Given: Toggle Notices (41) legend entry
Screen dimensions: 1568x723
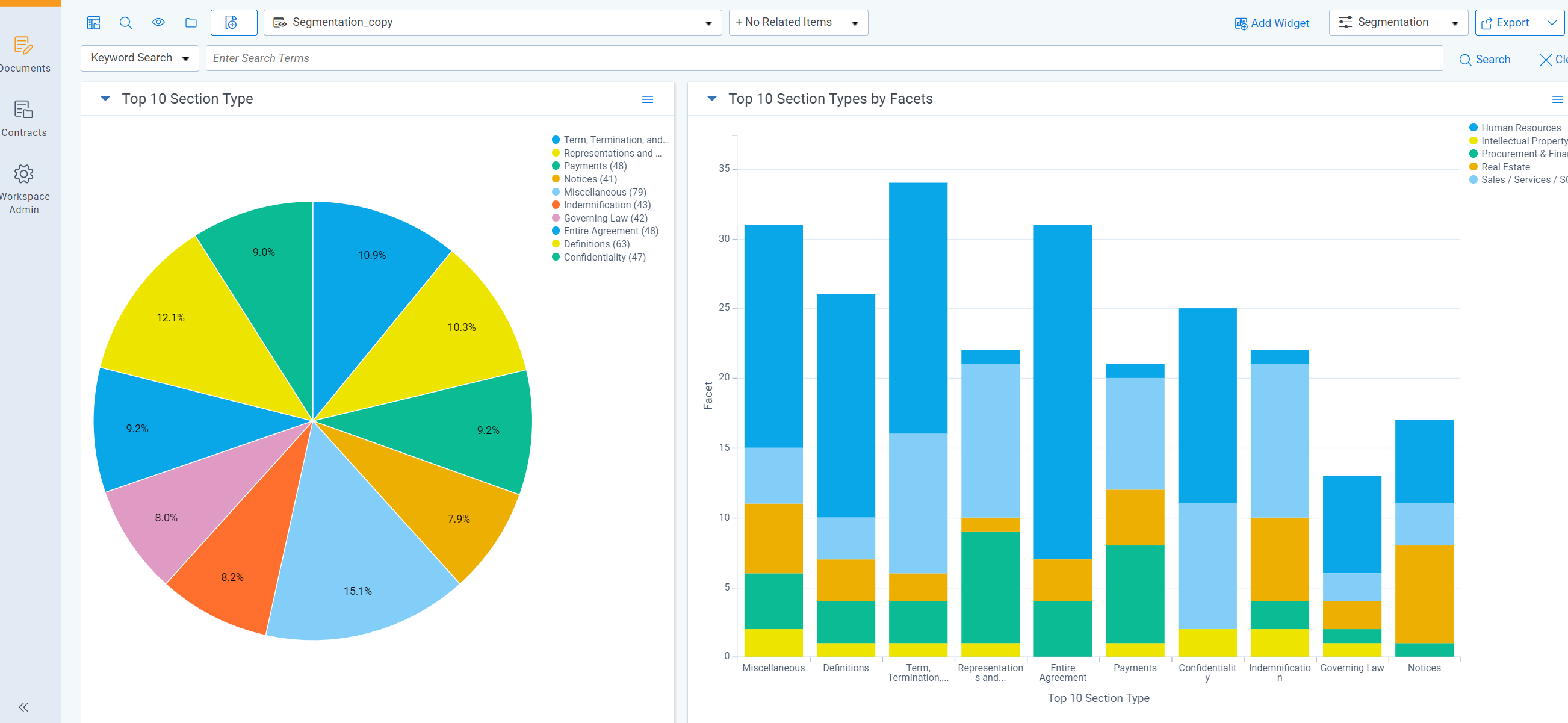Looking at the screenshot, I should 584,179.
